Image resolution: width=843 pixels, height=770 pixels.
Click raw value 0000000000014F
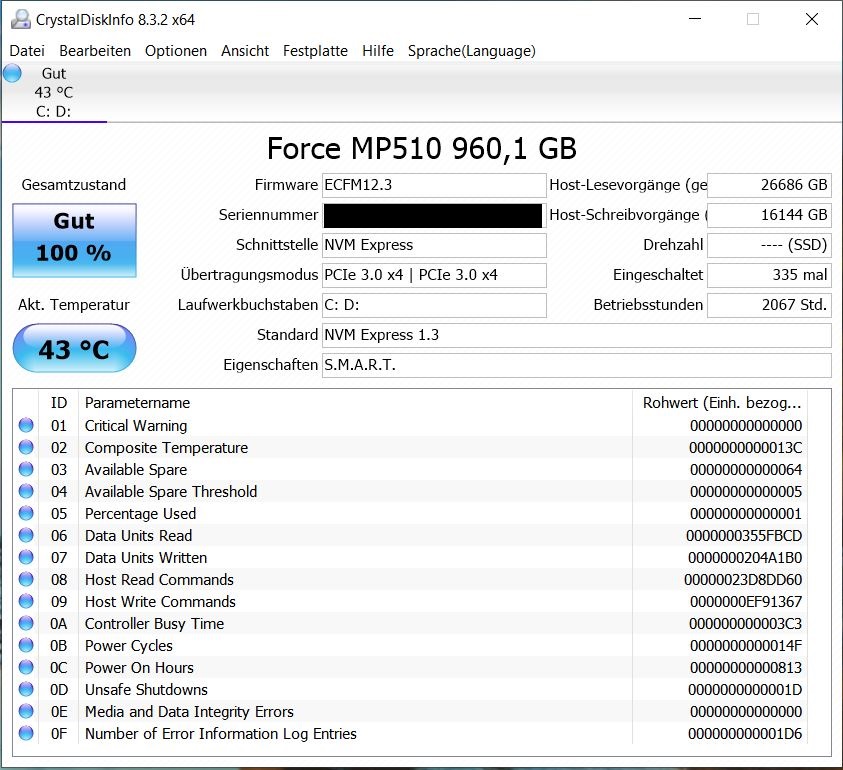pyautogui.click(x=746, y=645)
